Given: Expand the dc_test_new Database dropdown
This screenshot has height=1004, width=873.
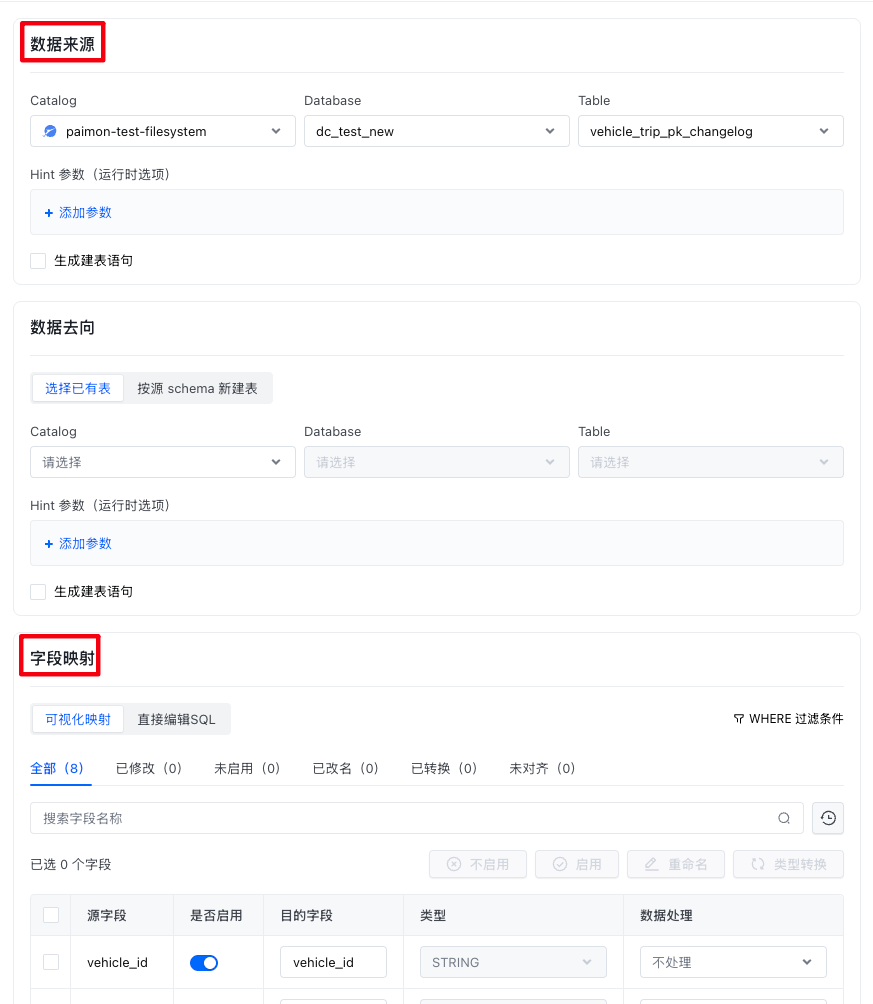Looking at the screenshot, I should point(437,131).
